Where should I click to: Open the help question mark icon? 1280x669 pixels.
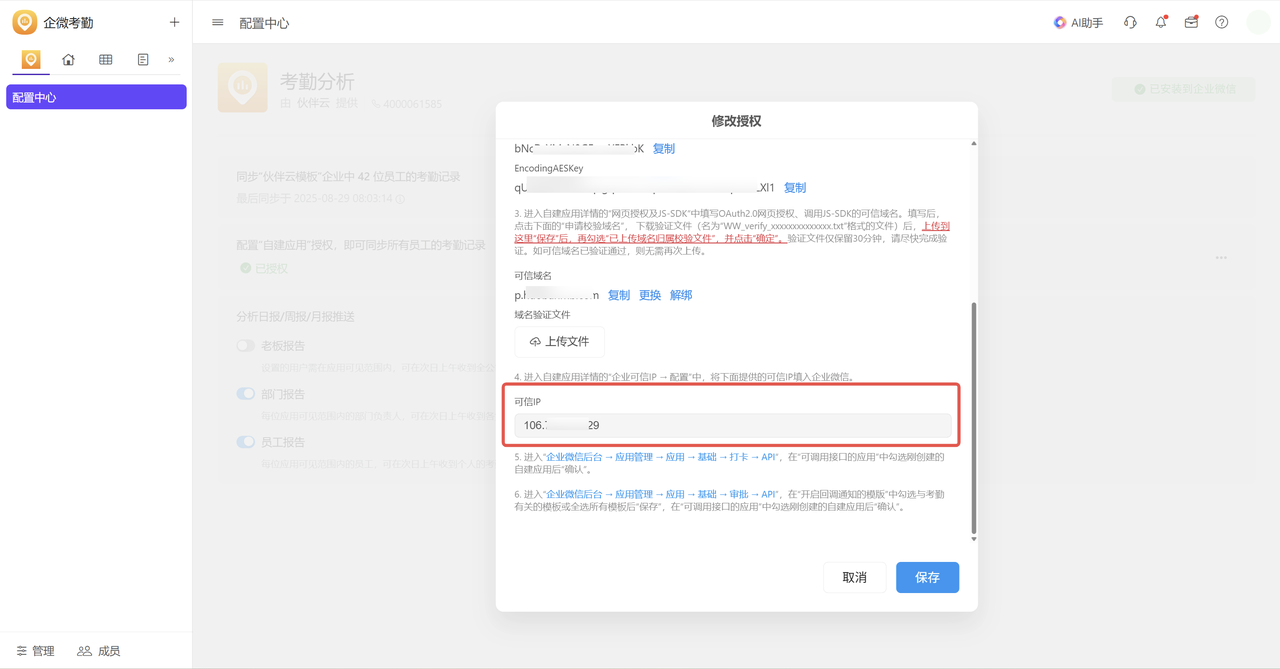(x=1221, y=22)
